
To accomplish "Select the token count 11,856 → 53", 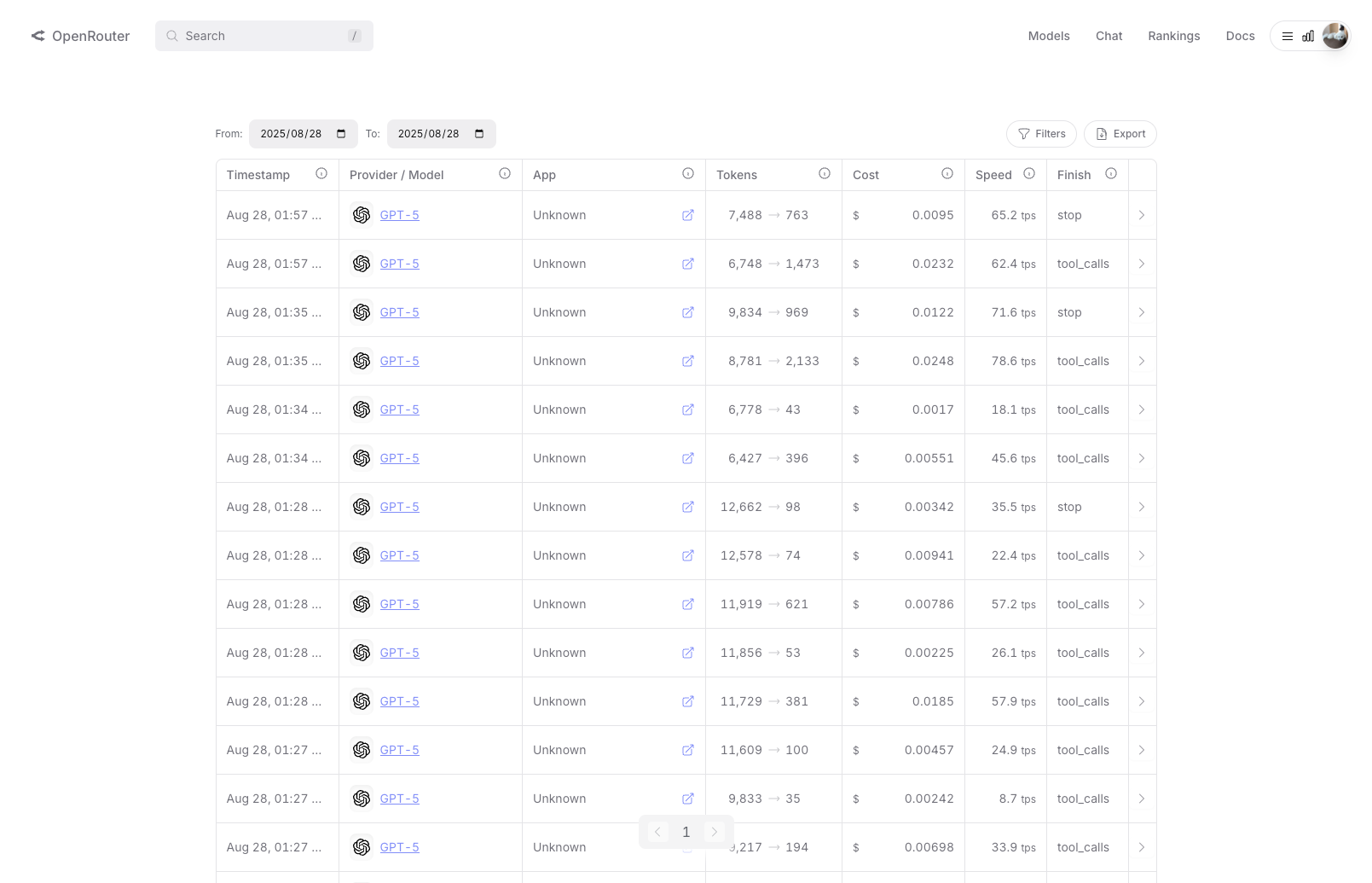I will 761,653.
